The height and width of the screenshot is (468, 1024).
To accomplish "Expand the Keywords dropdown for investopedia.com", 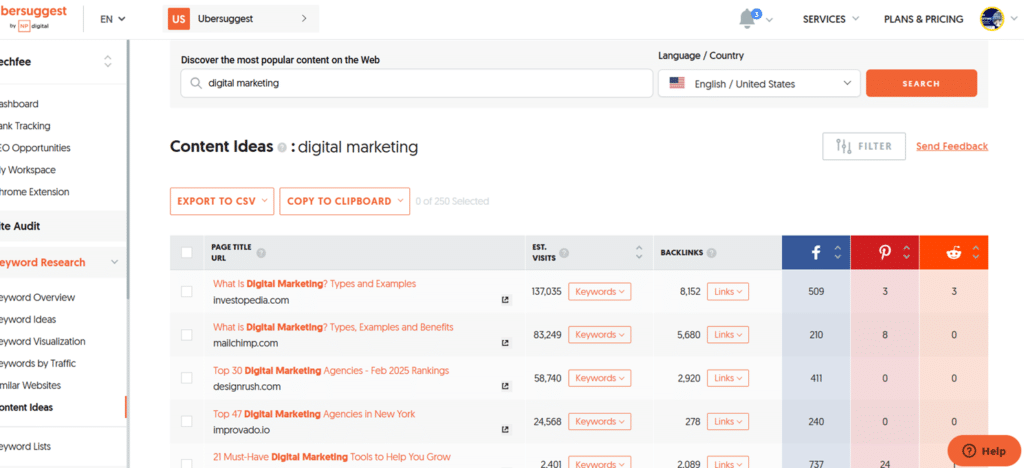I will [x=600, y=292].
